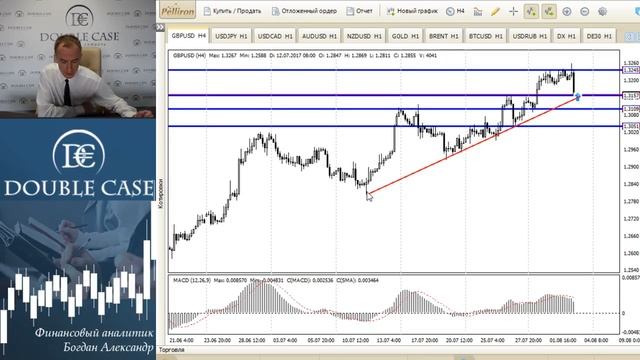Switch to the AUDUSD H1 tab
This screenshot has height=360, width=640.
(319, 36)
